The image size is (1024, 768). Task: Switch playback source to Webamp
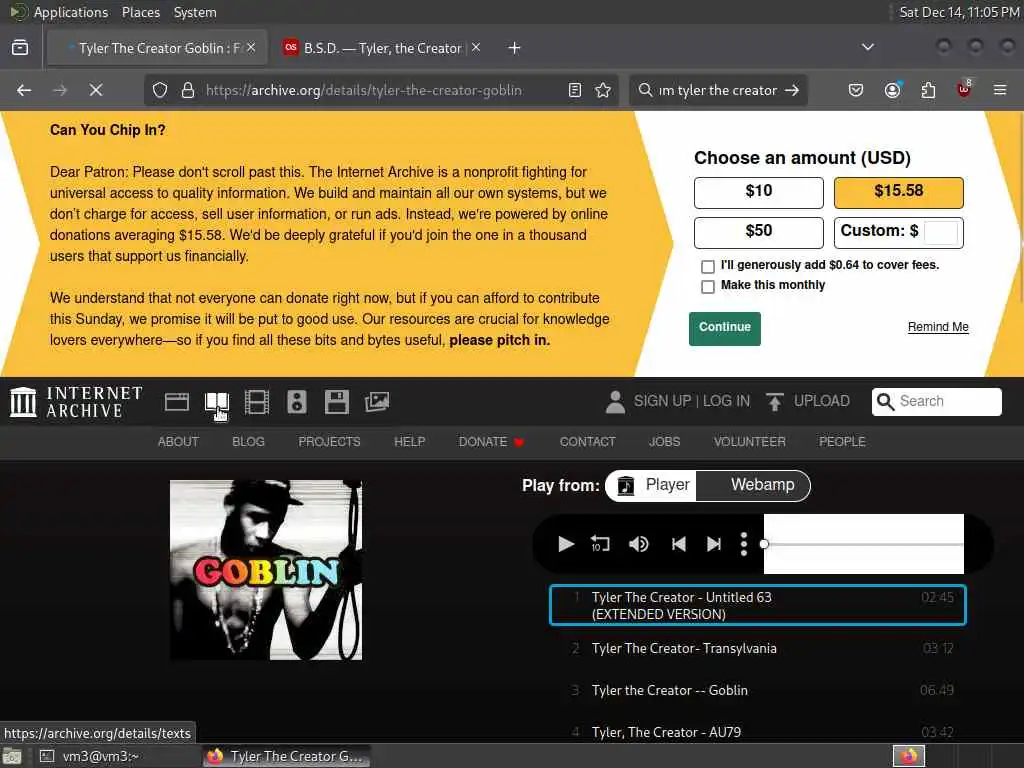coord(753,485)
